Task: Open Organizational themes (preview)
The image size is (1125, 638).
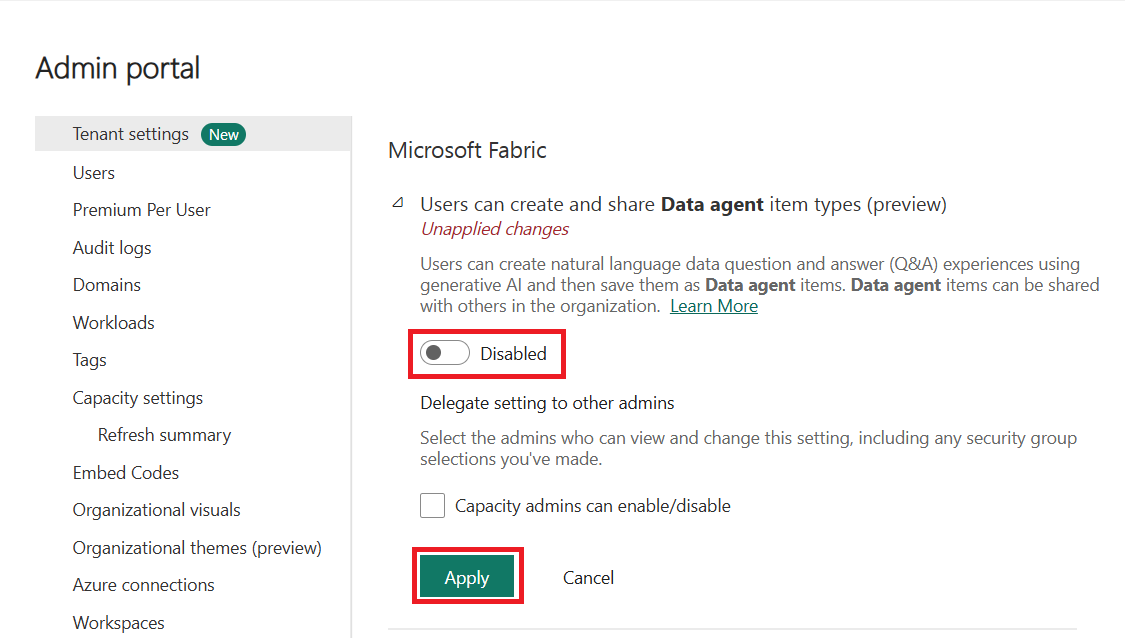Action: pyautogui.click(x=197, y=548)
